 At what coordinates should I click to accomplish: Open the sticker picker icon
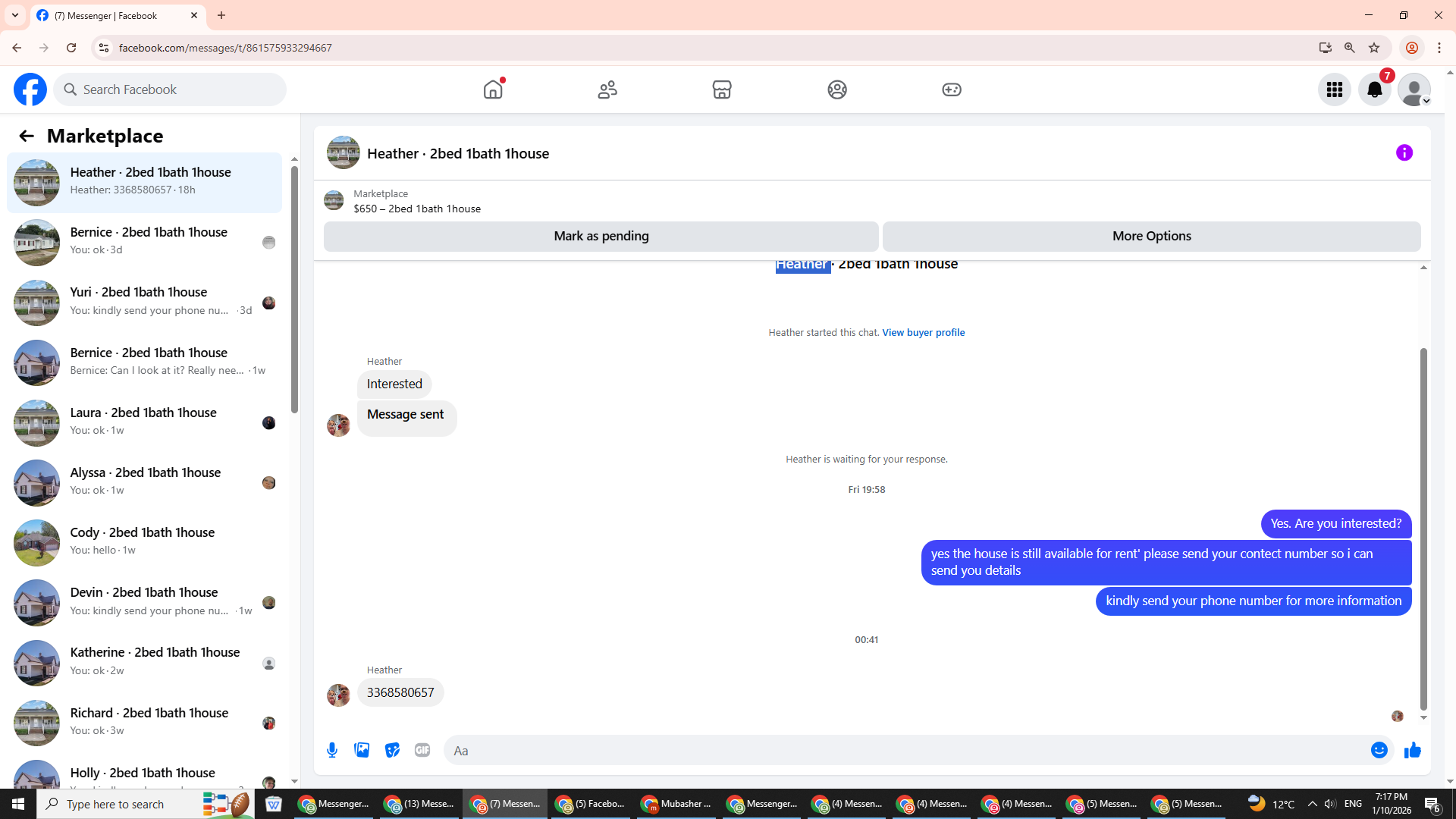click(x=392, y=751)
